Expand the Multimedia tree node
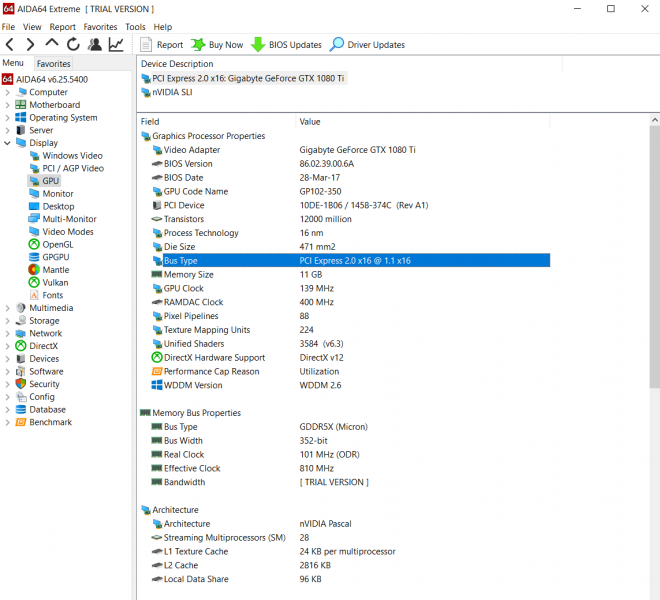660x600 pixels. pos(8,308)
